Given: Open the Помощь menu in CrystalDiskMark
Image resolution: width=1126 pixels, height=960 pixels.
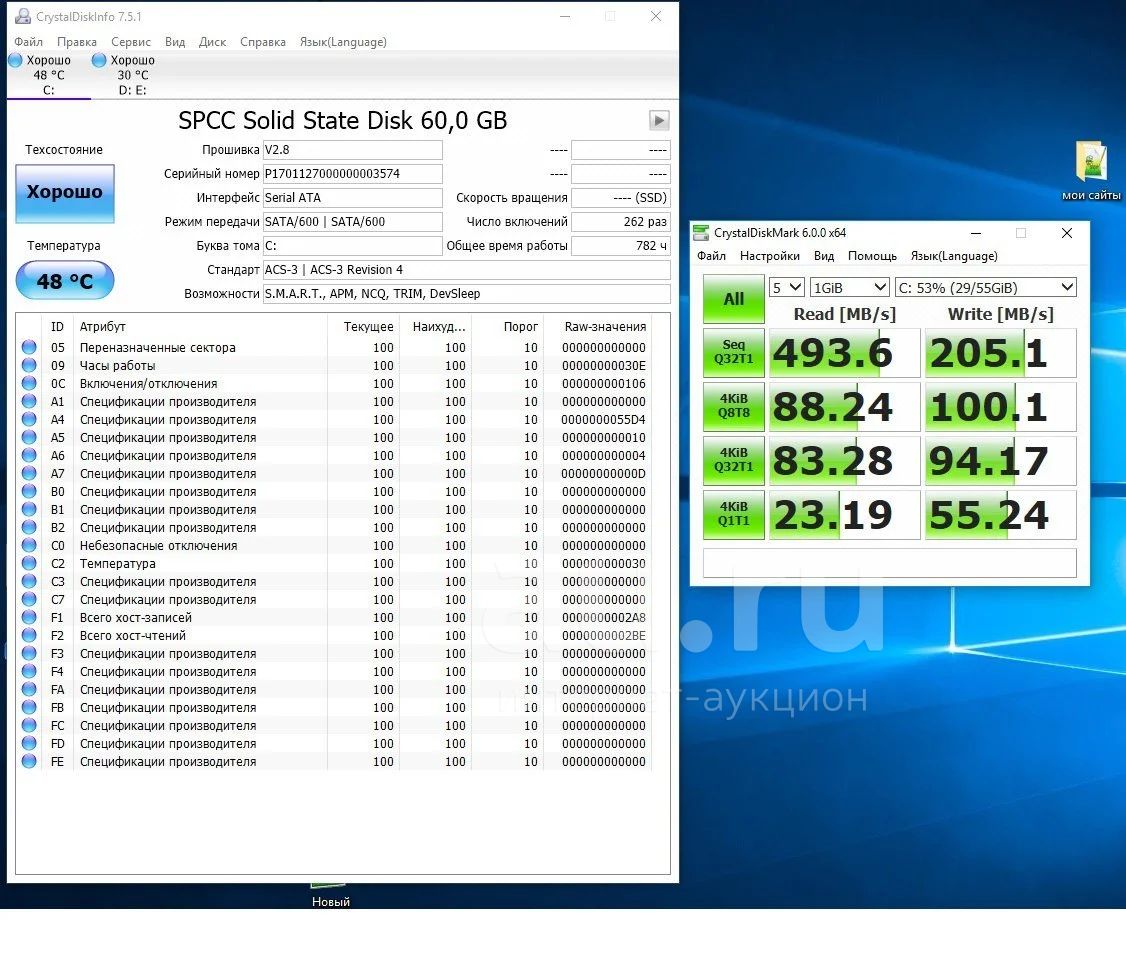Looking at the screenshot, I should [873, 256].
